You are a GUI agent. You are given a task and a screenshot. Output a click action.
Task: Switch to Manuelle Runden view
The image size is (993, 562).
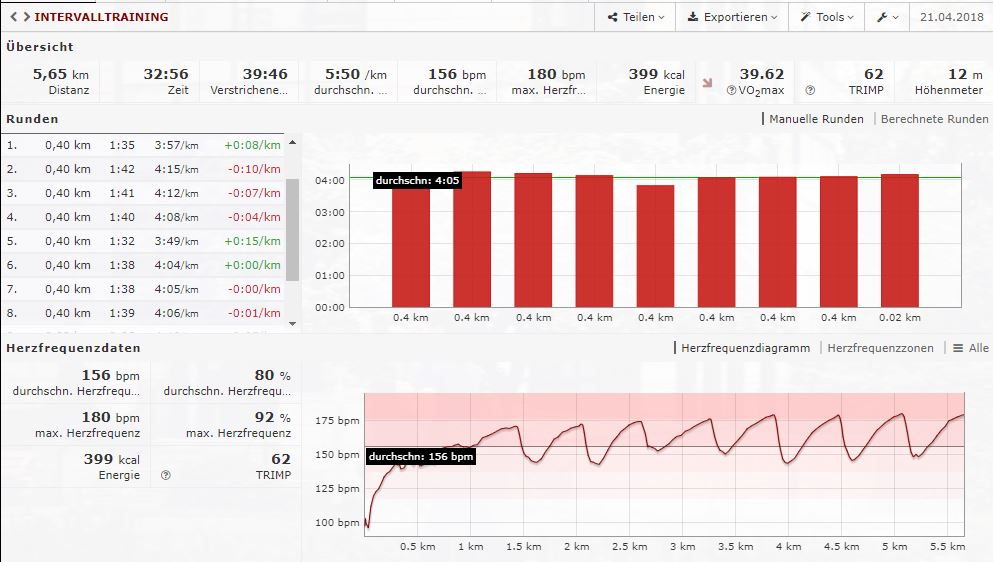[816, 119]
